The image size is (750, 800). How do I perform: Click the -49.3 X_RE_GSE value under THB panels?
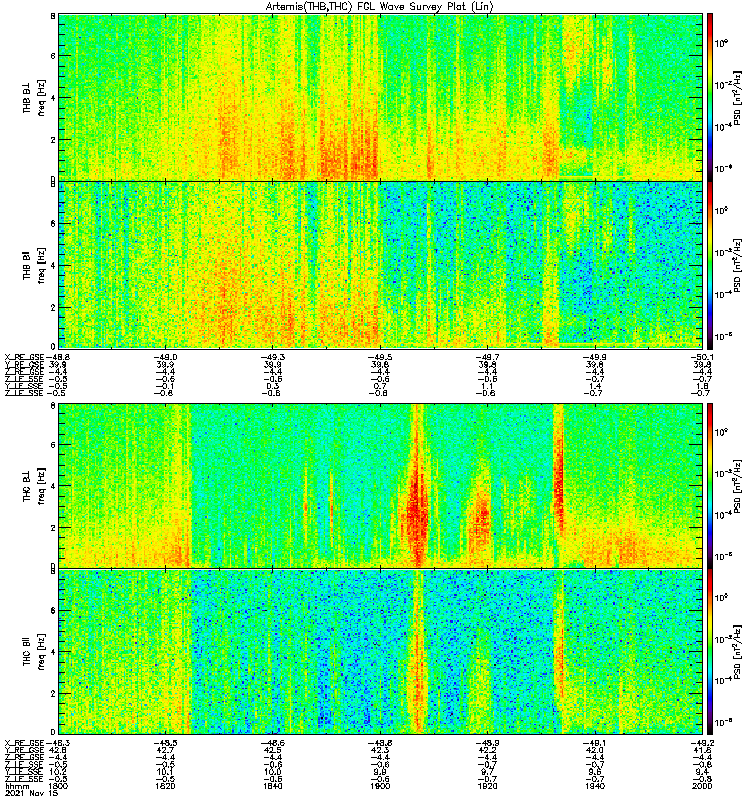pyautogui.click(x=272, y=357)
